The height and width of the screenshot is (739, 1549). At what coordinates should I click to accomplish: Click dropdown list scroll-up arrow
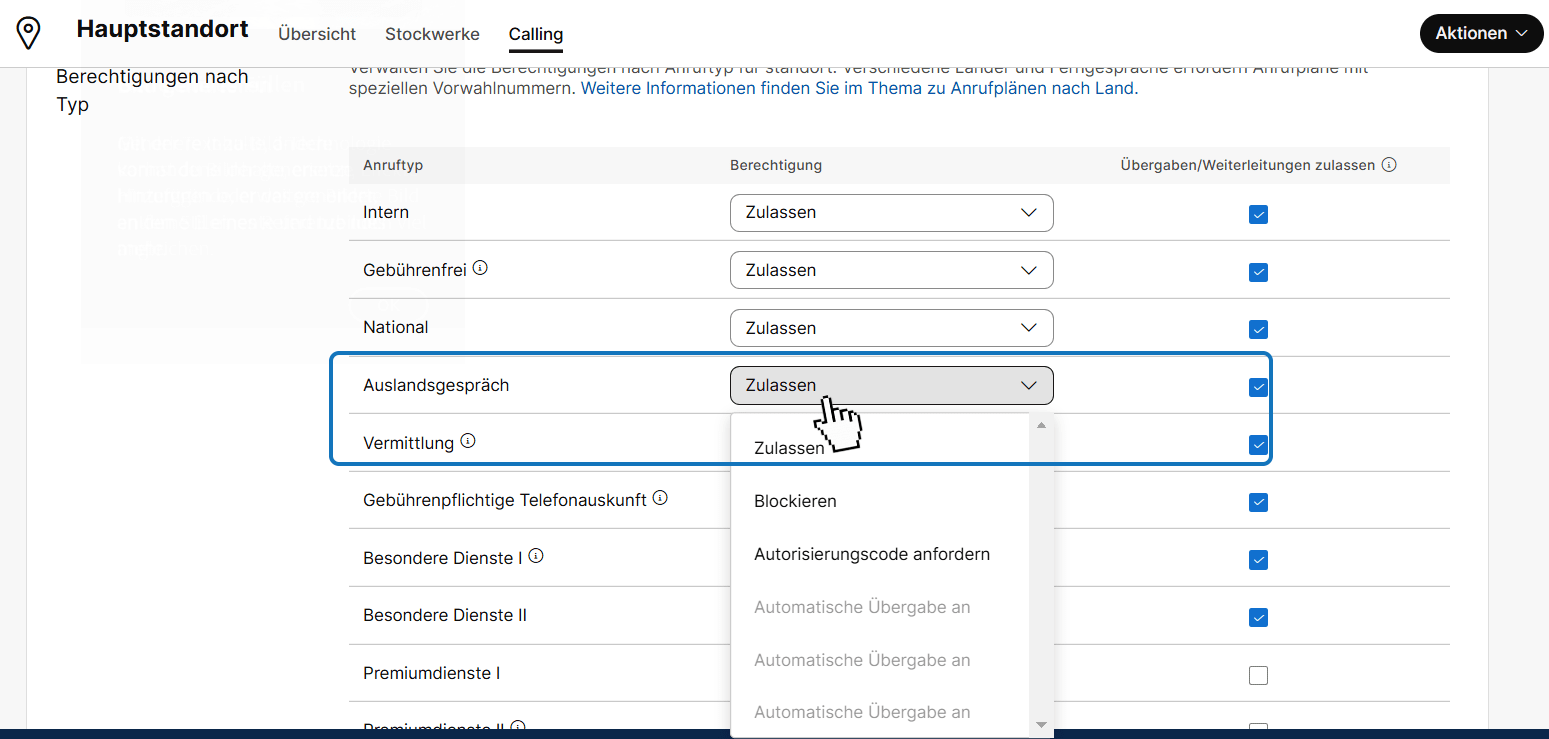click(x=1041, y=425)
